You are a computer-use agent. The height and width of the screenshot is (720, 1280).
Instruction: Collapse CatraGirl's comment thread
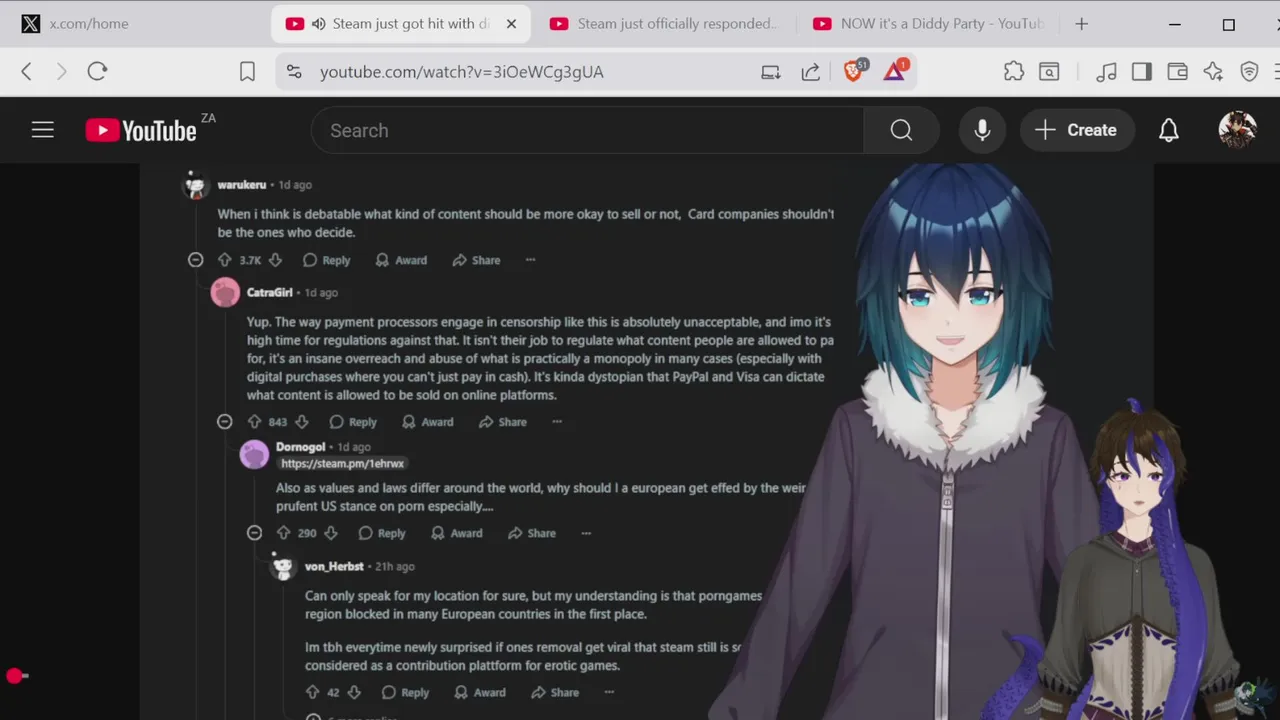tap(225, 422)
